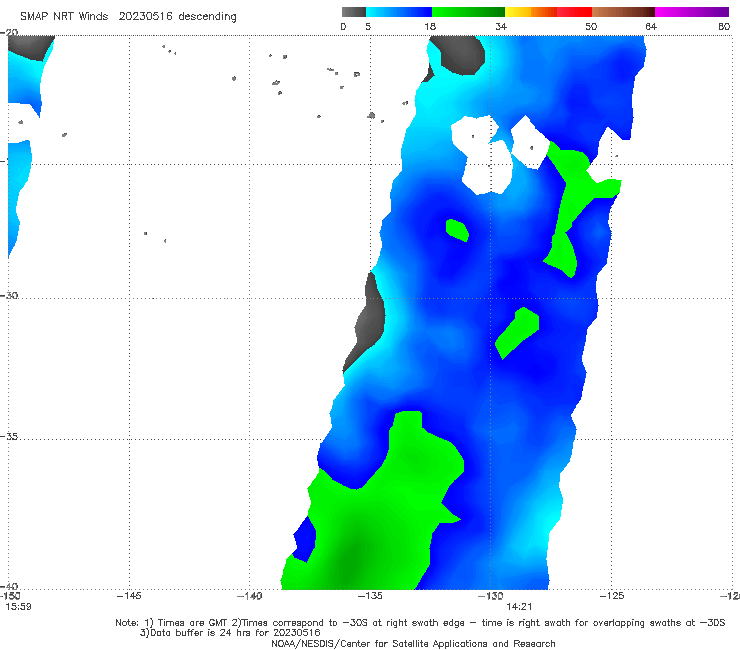740x650 pixels.
Task: Click the longitude label "-135"
Action: [x=370, y=596]
